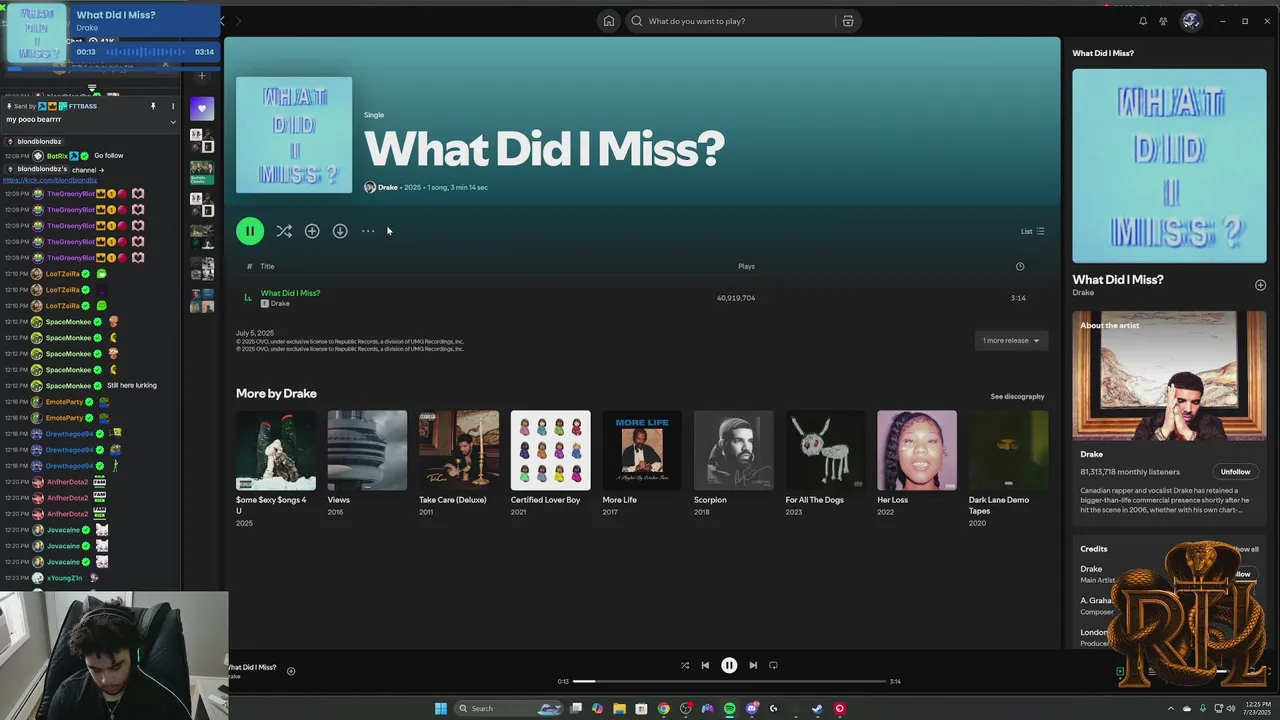Open Spotify from the Windows taskbar
This screenshot has width=1280, height=720.
coord(729,708)
